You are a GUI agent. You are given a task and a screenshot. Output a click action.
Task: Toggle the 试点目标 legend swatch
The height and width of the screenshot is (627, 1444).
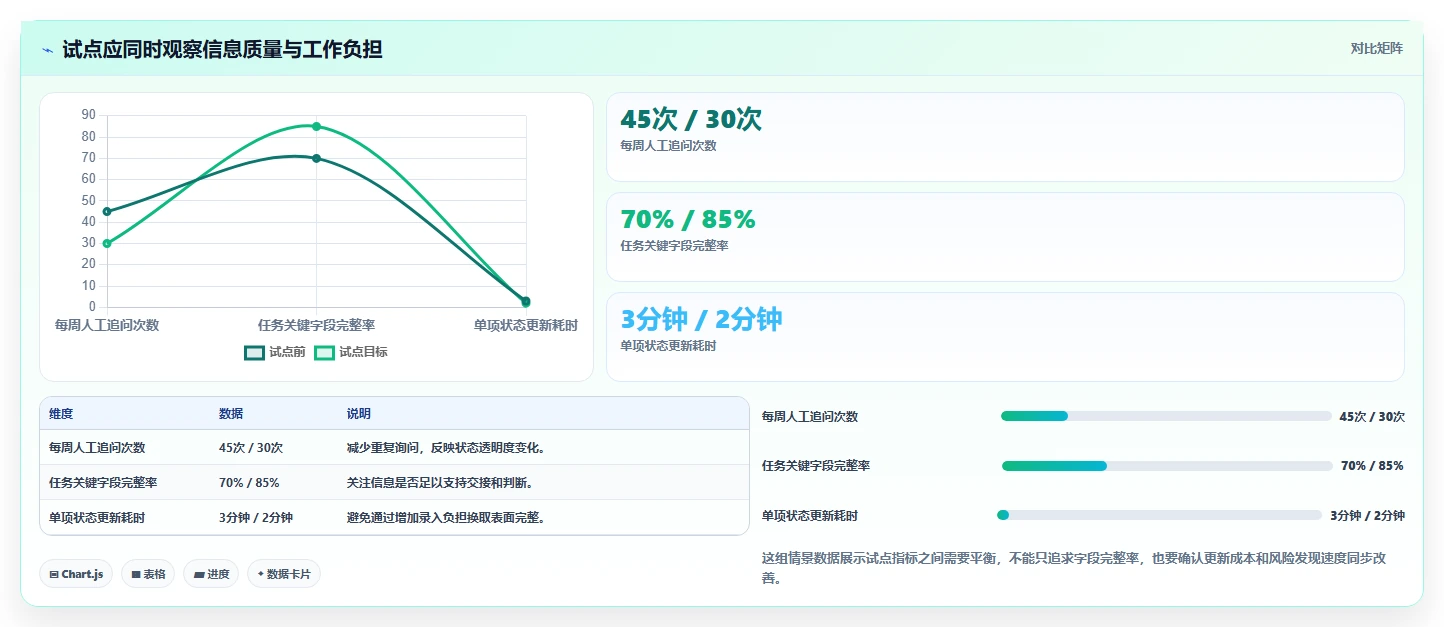325,352
